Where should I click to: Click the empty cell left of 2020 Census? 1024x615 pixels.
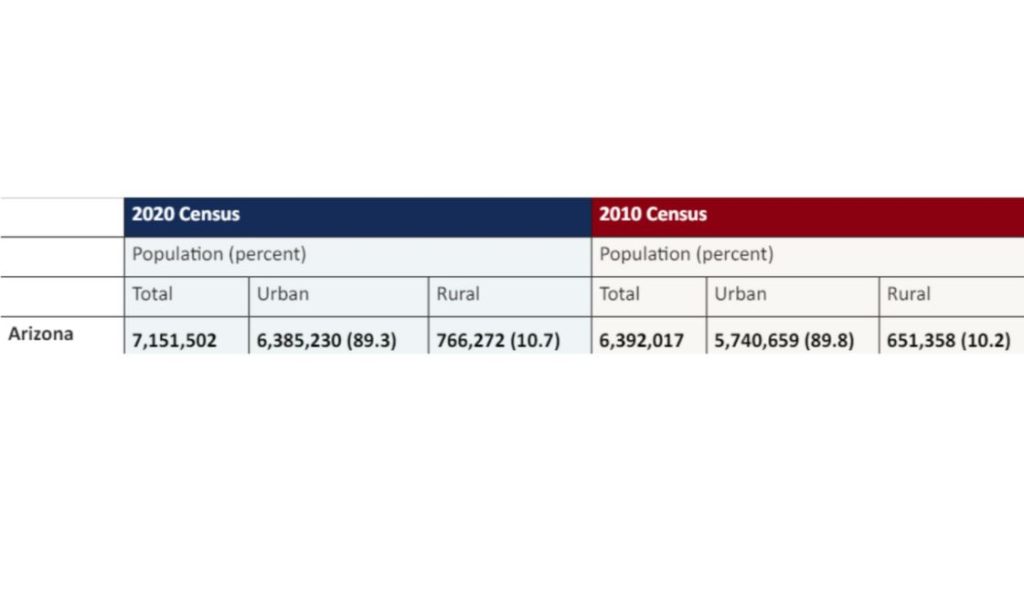[62, 216]
